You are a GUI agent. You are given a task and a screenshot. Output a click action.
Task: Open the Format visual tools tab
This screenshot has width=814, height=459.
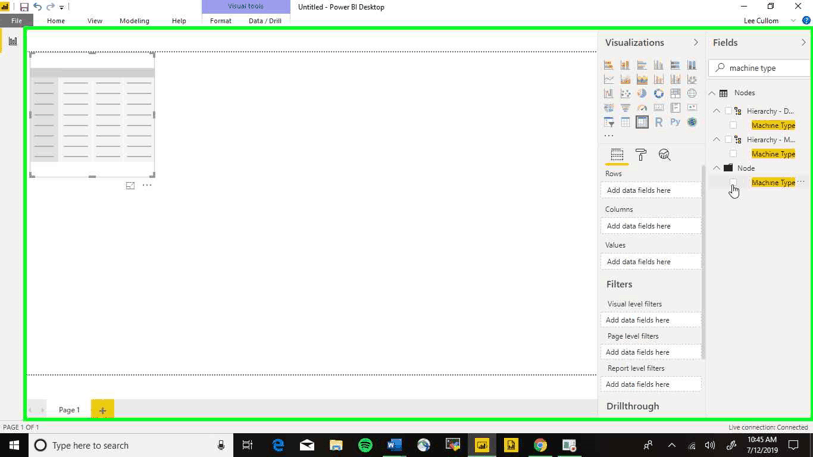click(221, 21)
